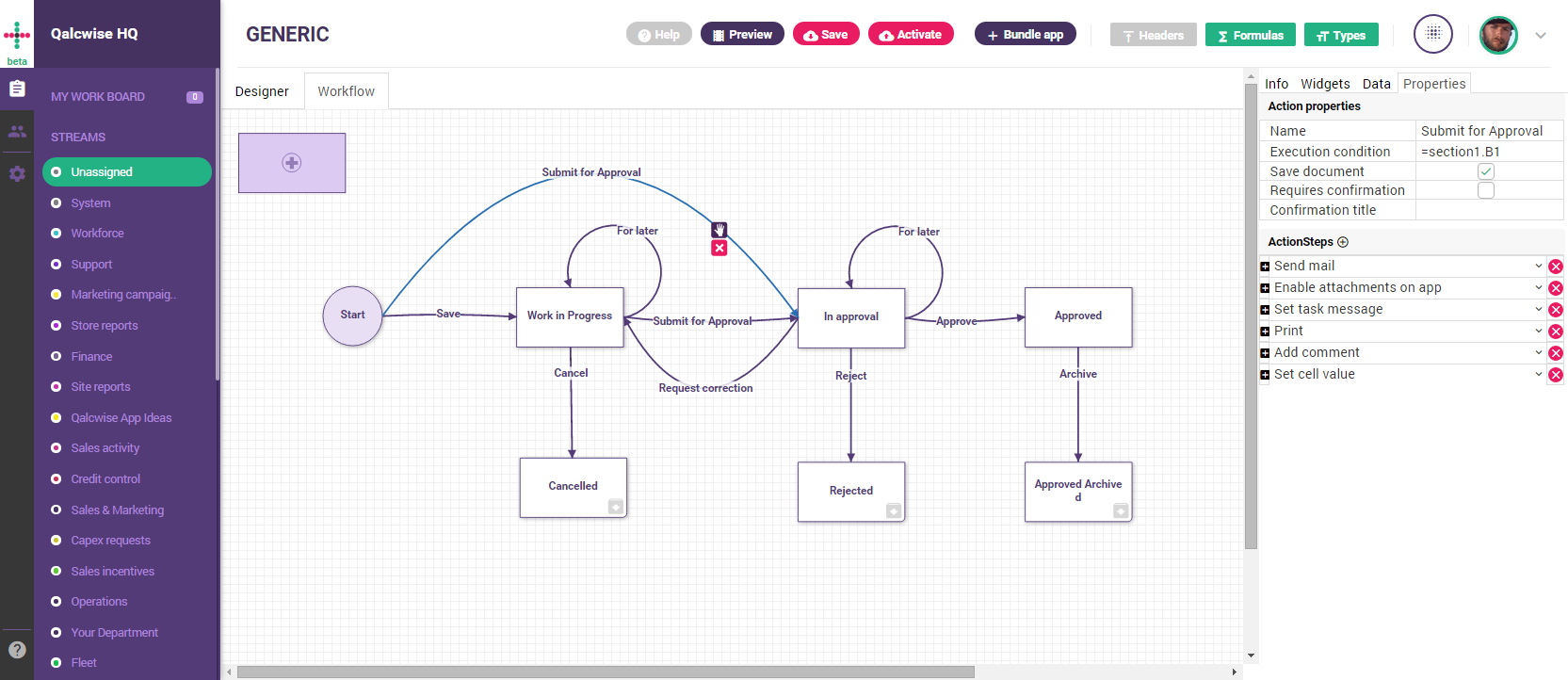1568x680 pixels.
Task: Add a new action step with the plus icon
Action: (1343, 242)
